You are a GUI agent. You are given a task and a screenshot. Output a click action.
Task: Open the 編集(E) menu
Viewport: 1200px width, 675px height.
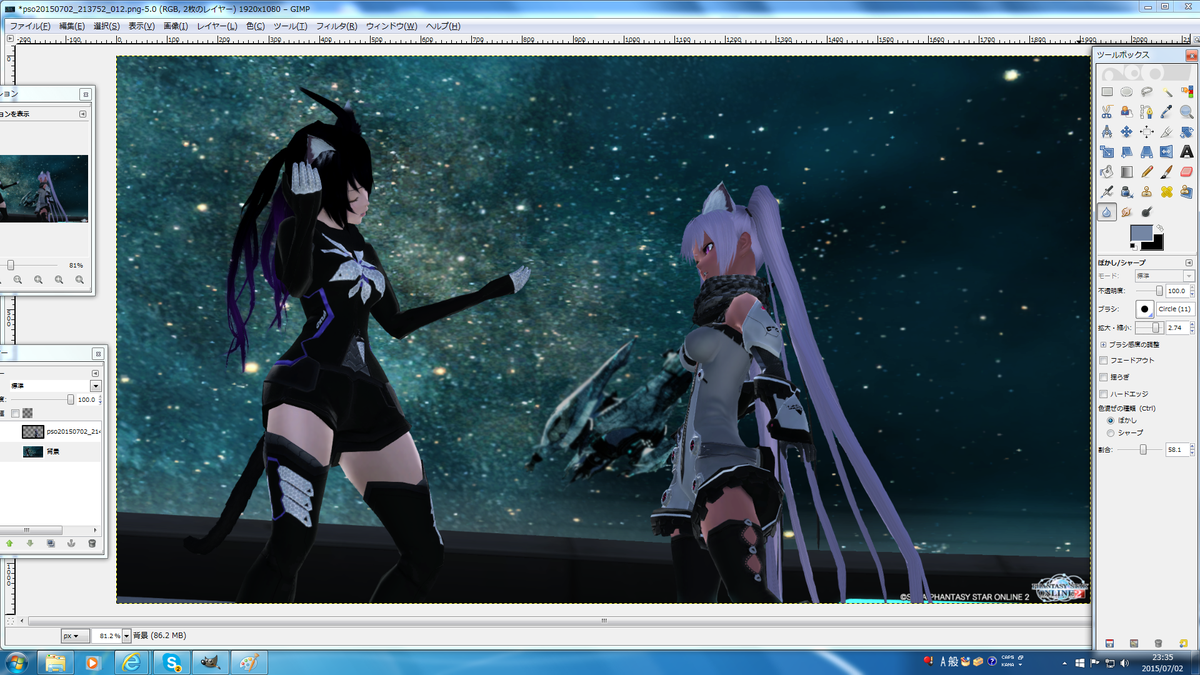pyautogui.click(x=72, y=25)
